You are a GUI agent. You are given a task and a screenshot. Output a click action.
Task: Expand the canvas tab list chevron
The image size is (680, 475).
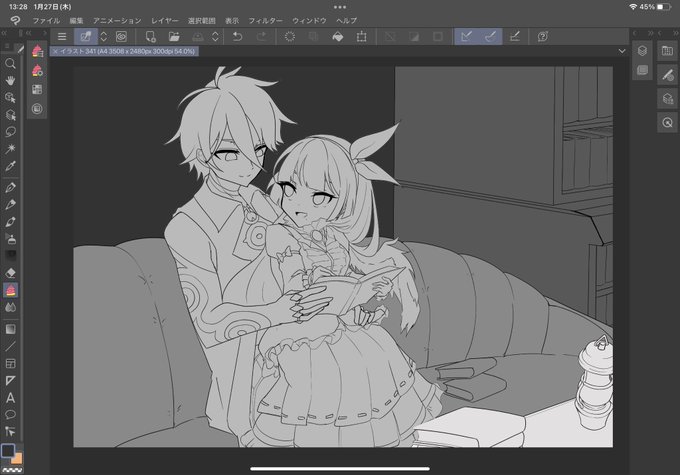(x=622, y=51)
